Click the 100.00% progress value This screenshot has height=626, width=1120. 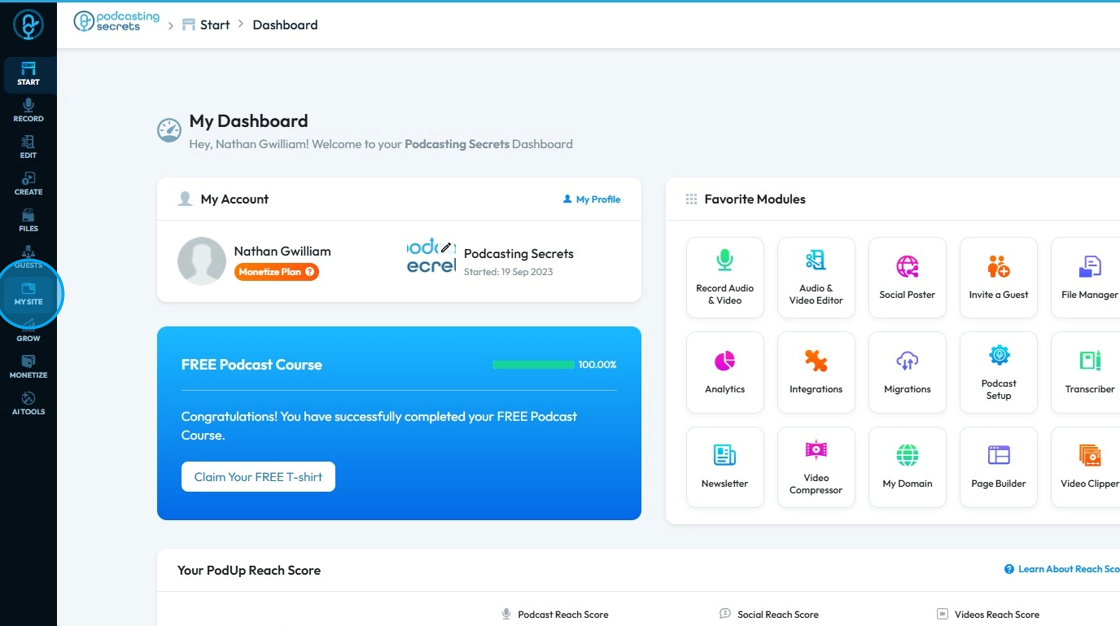pos(597,364)
